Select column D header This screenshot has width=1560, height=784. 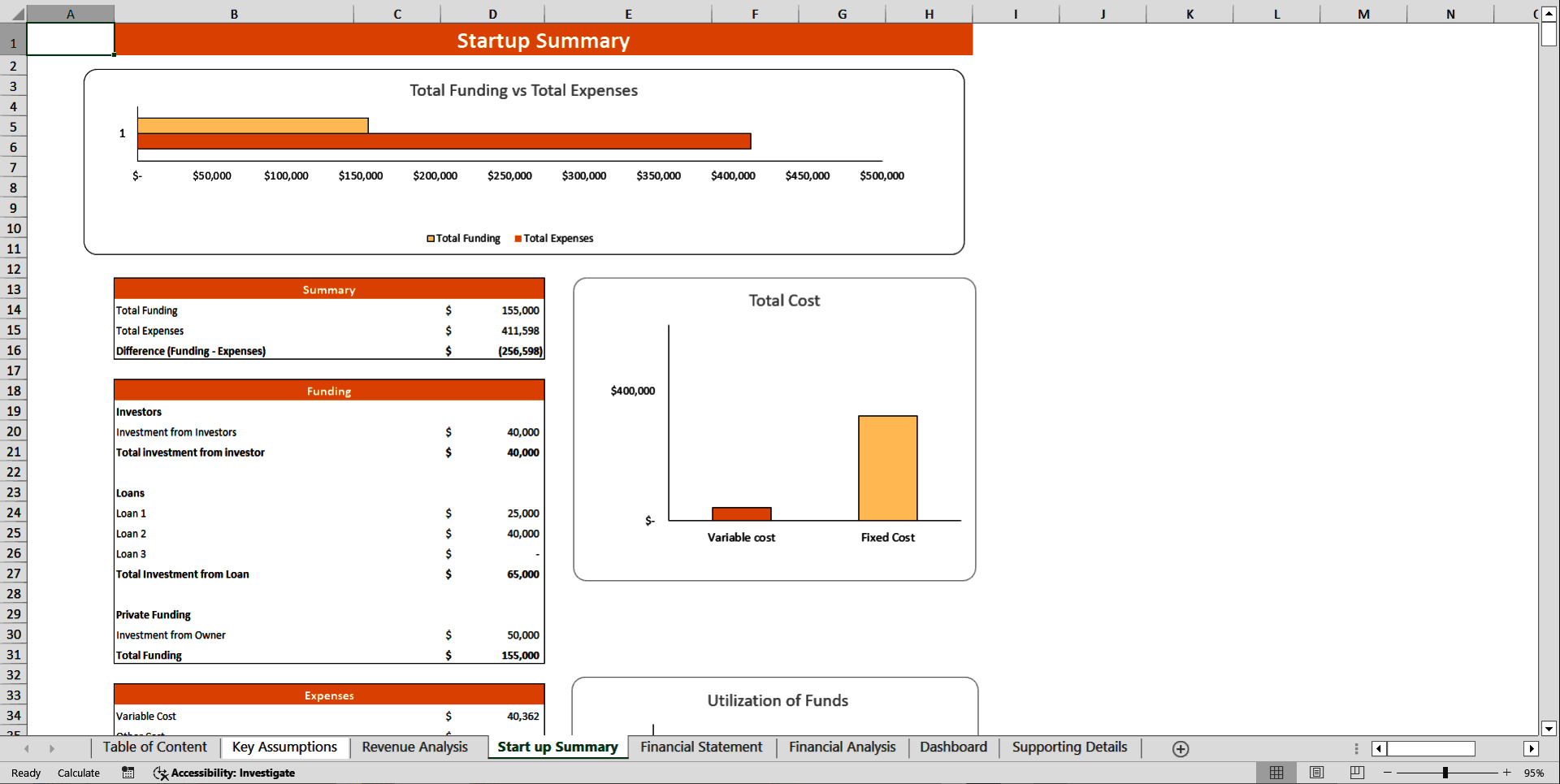(492, 13)
